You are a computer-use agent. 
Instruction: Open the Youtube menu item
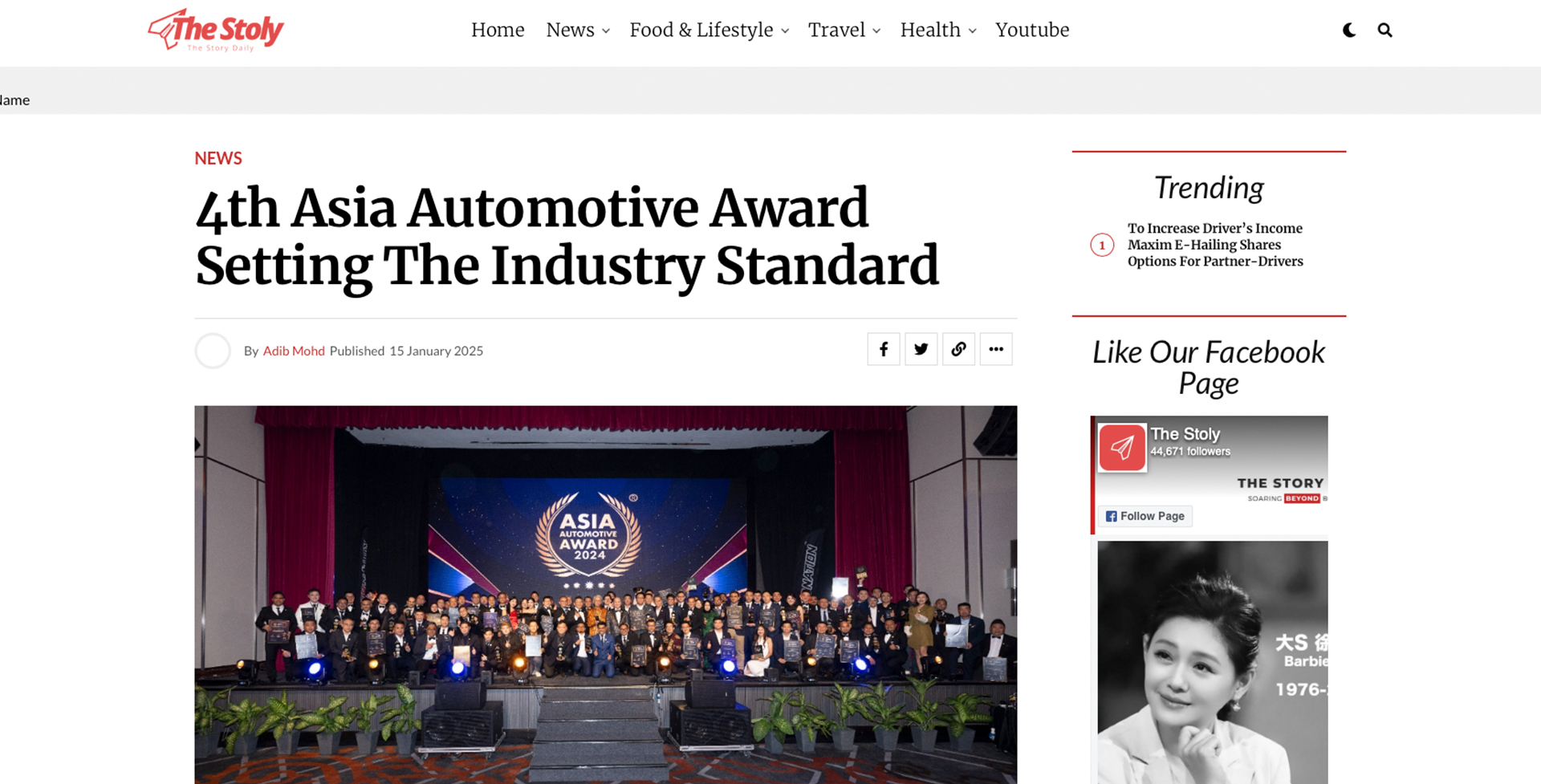[1032, 30]
